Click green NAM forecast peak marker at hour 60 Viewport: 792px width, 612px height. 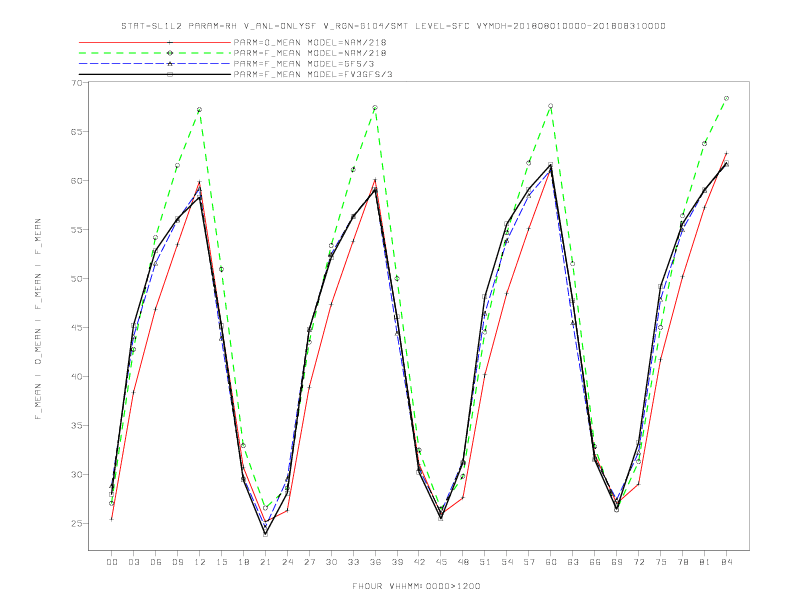pos(551,106)
